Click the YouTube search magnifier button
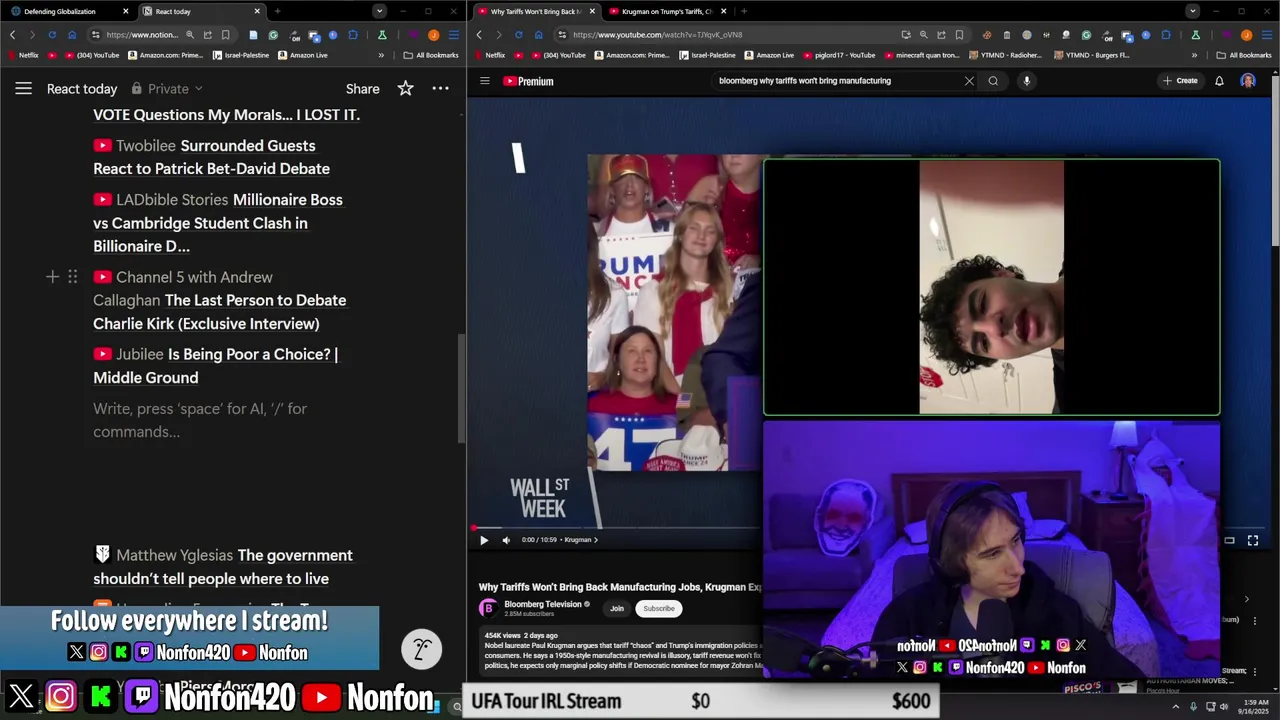The height and width of the screenshot is (720, 1280). pos(993,81)
